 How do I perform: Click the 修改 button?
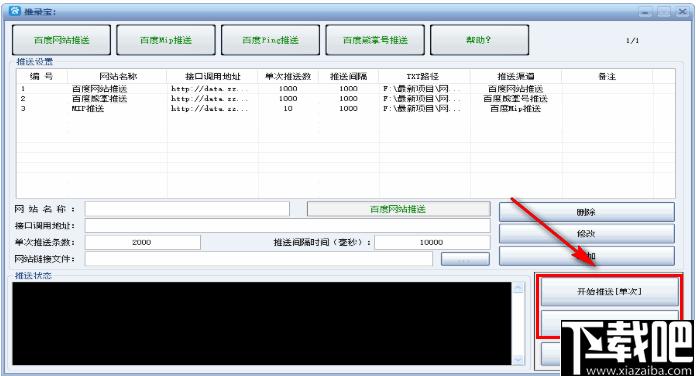pyautogui.click(x=586, y=234)
